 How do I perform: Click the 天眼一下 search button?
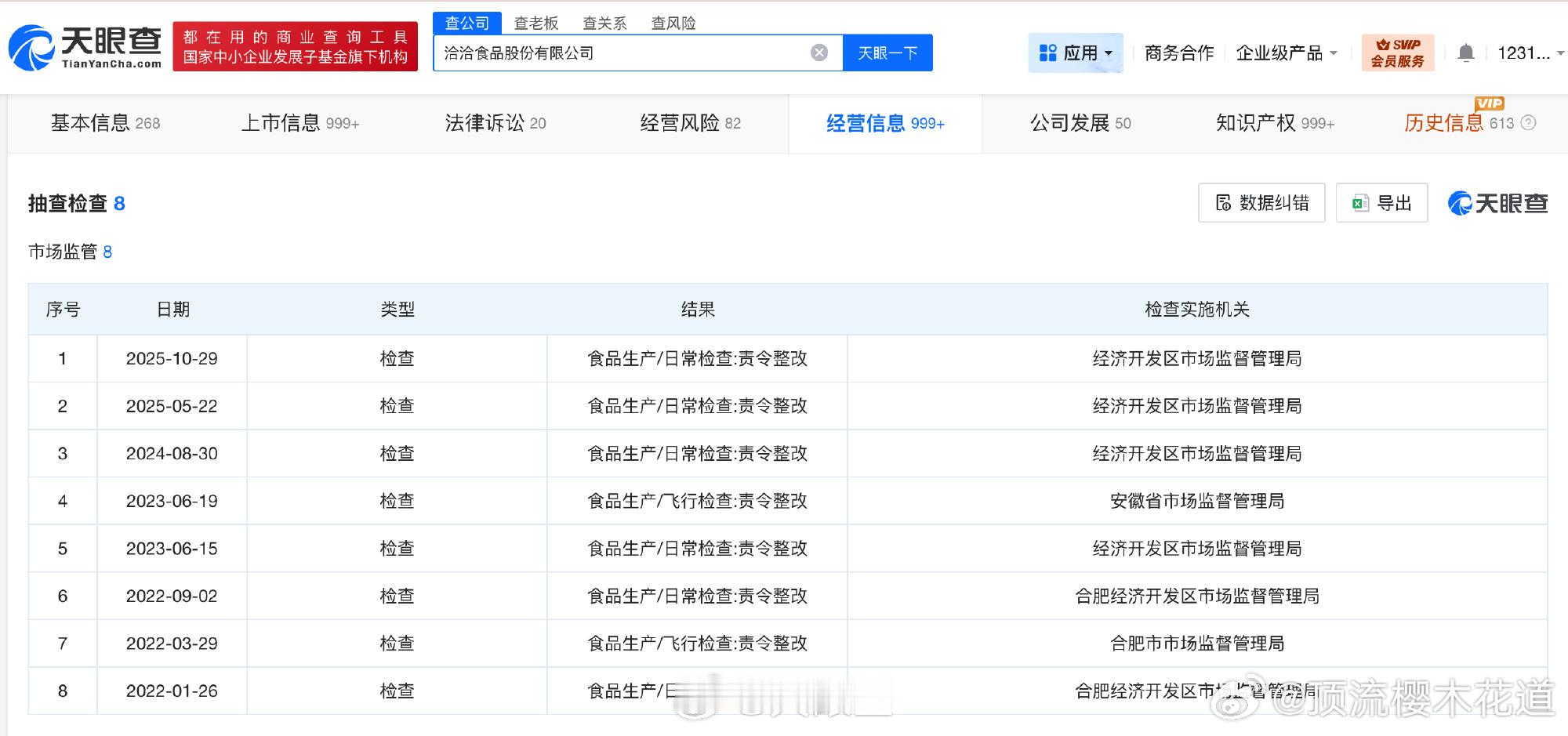pos(887,52)
